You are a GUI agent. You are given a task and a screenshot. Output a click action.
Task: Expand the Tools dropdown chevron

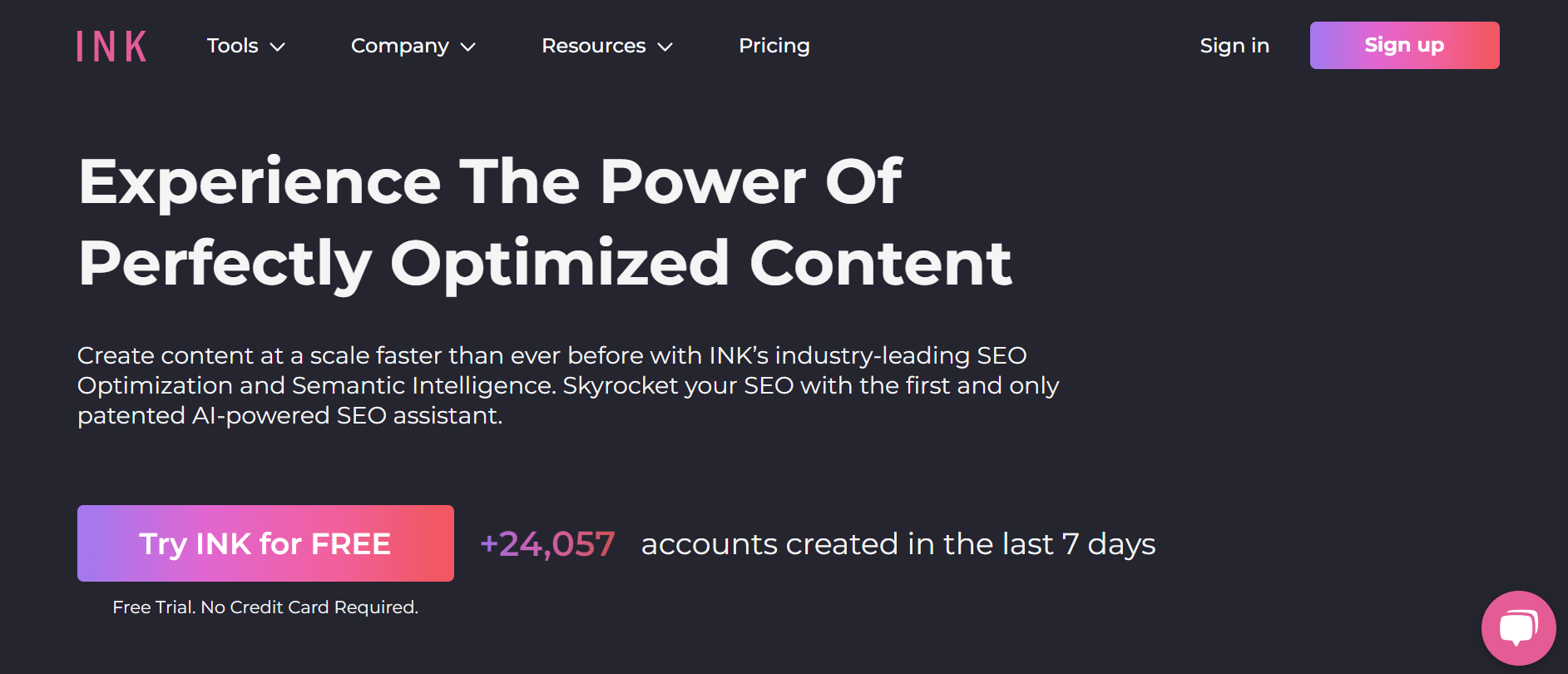tap(278, 47)
